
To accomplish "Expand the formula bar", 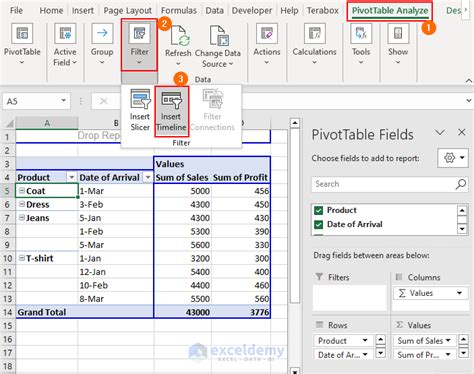I will point(469,101).
